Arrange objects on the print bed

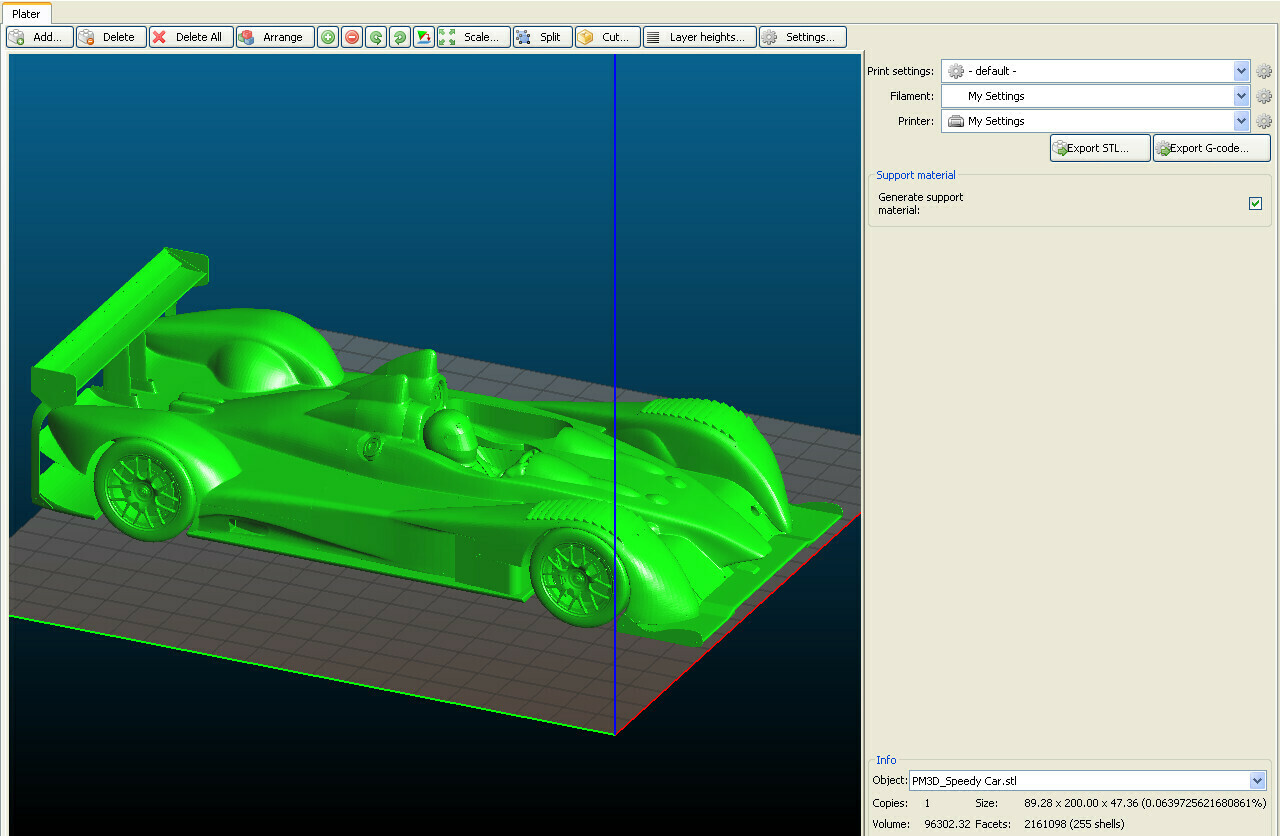274,36
